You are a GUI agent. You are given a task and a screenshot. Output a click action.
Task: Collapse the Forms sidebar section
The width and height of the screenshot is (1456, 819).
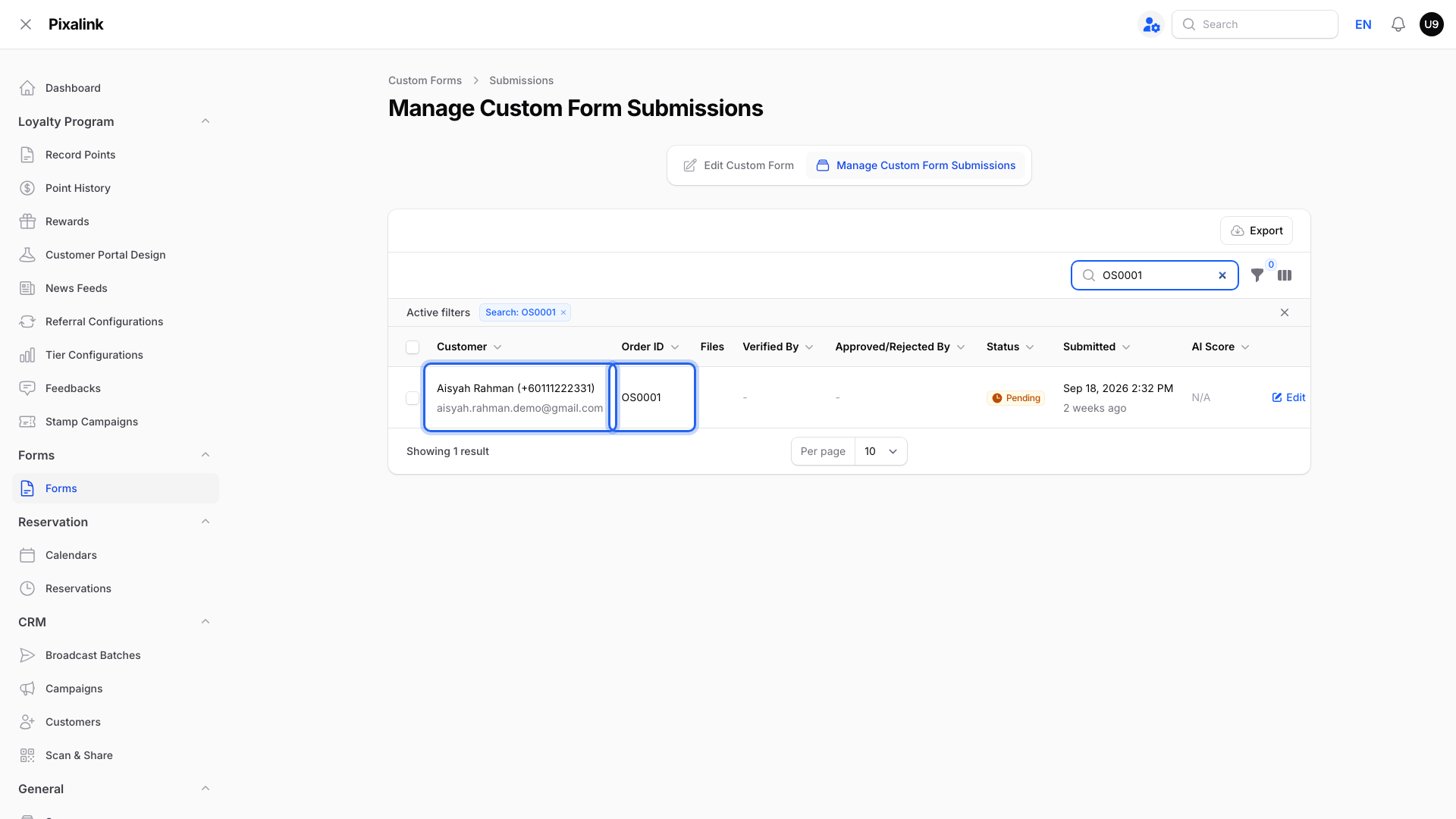[206, 455]
